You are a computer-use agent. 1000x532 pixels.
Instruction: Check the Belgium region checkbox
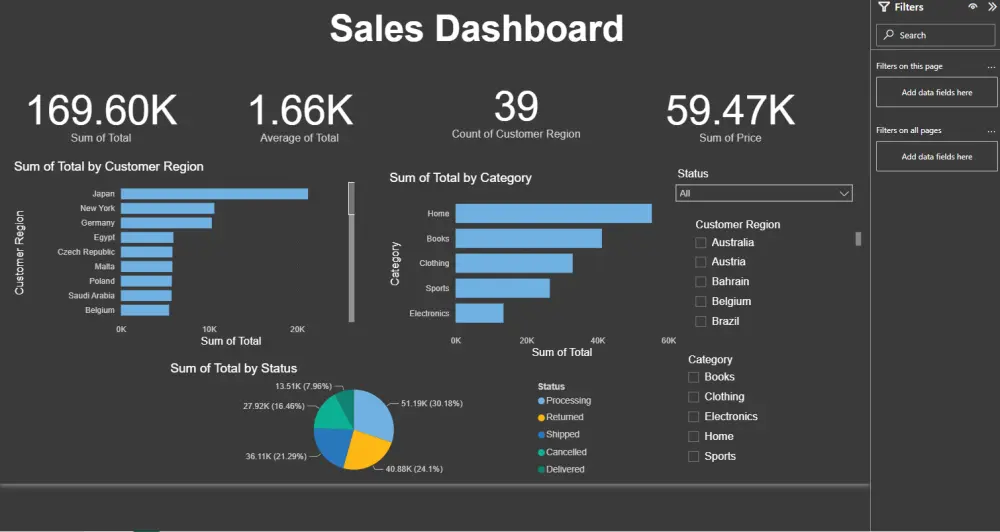pos(701,302)
